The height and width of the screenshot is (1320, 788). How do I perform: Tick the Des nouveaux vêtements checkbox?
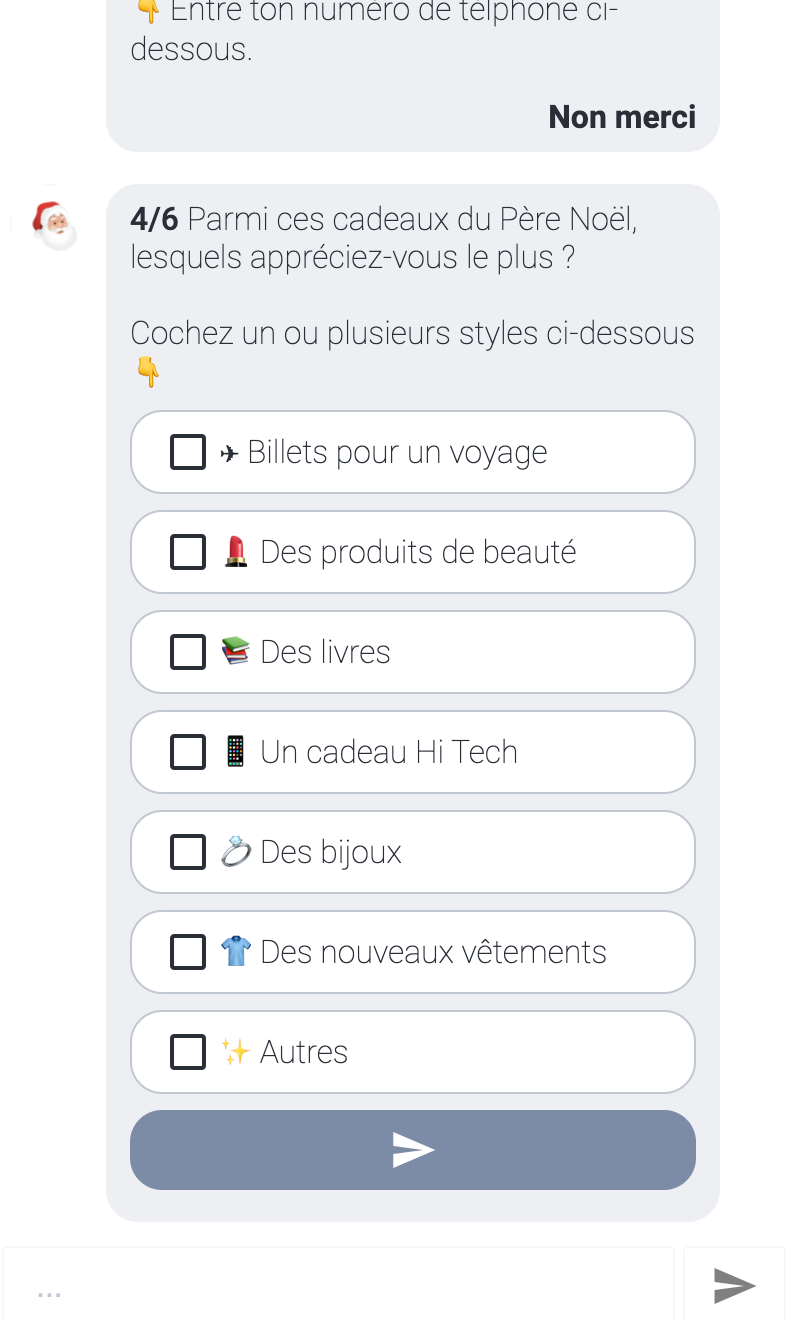coord(188,952)
